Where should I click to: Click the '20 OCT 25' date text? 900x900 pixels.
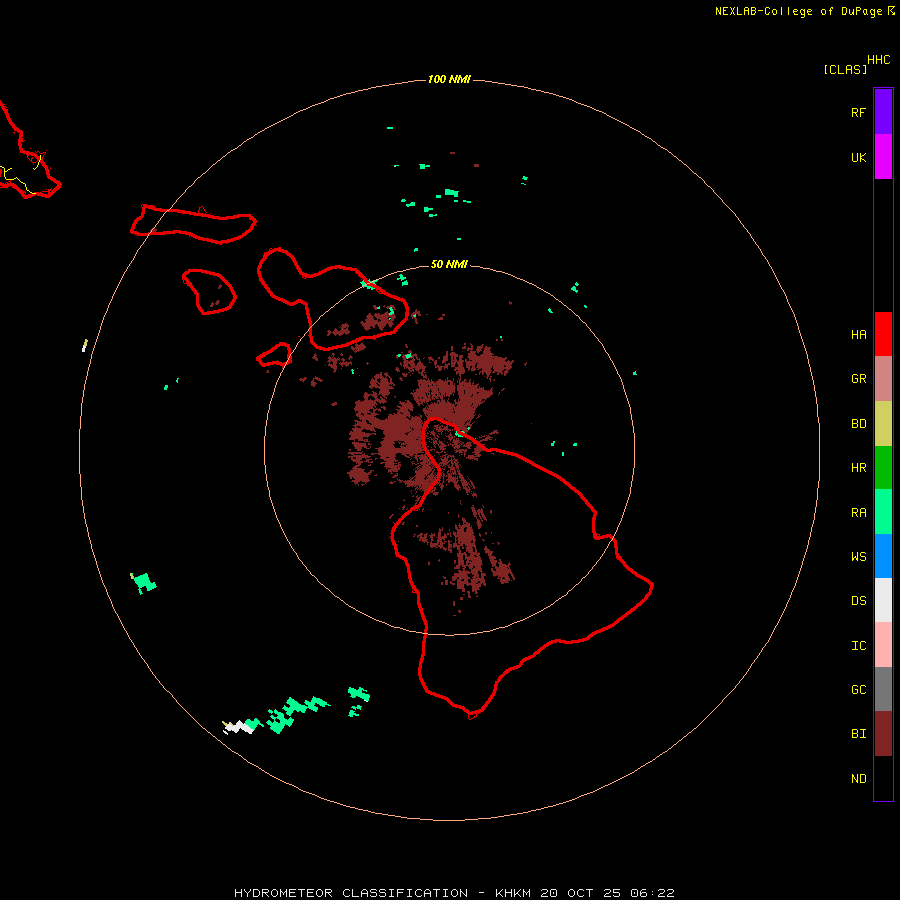click(580, 893)
